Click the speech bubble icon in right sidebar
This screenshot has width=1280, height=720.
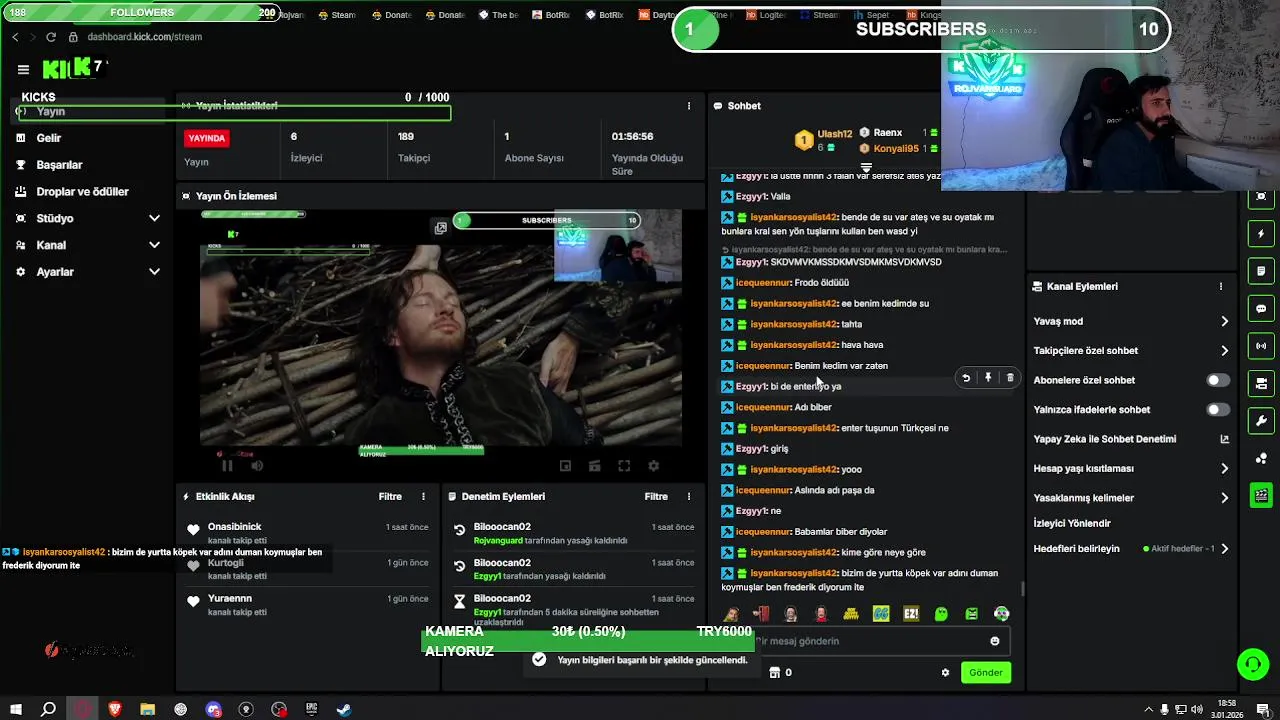[x=1261, y=309]
